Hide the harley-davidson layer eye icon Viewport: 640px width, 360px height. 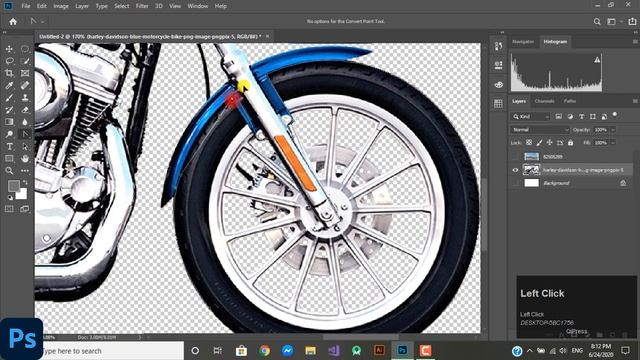tap(515, 170)
